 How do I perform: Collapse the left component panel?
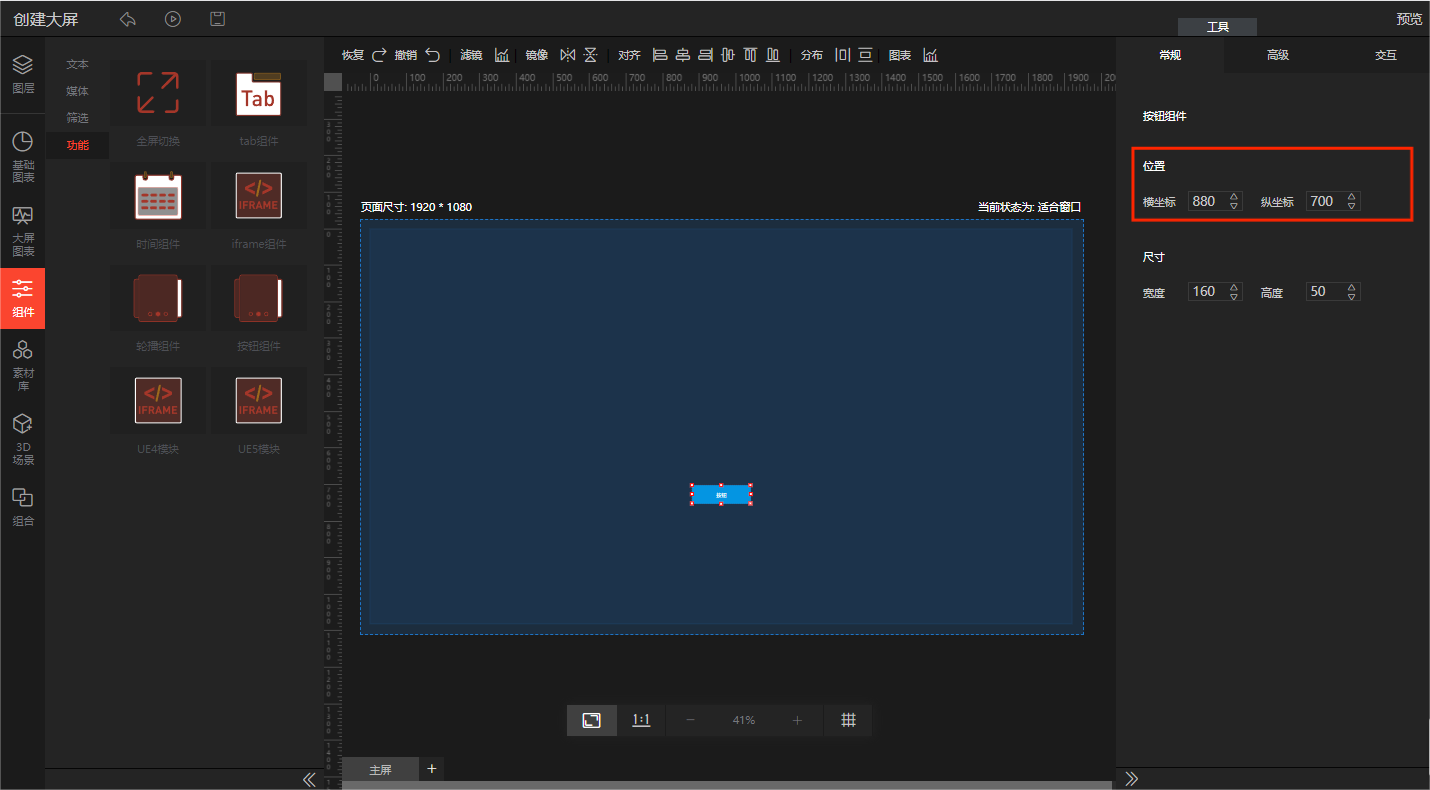[309, 779]
